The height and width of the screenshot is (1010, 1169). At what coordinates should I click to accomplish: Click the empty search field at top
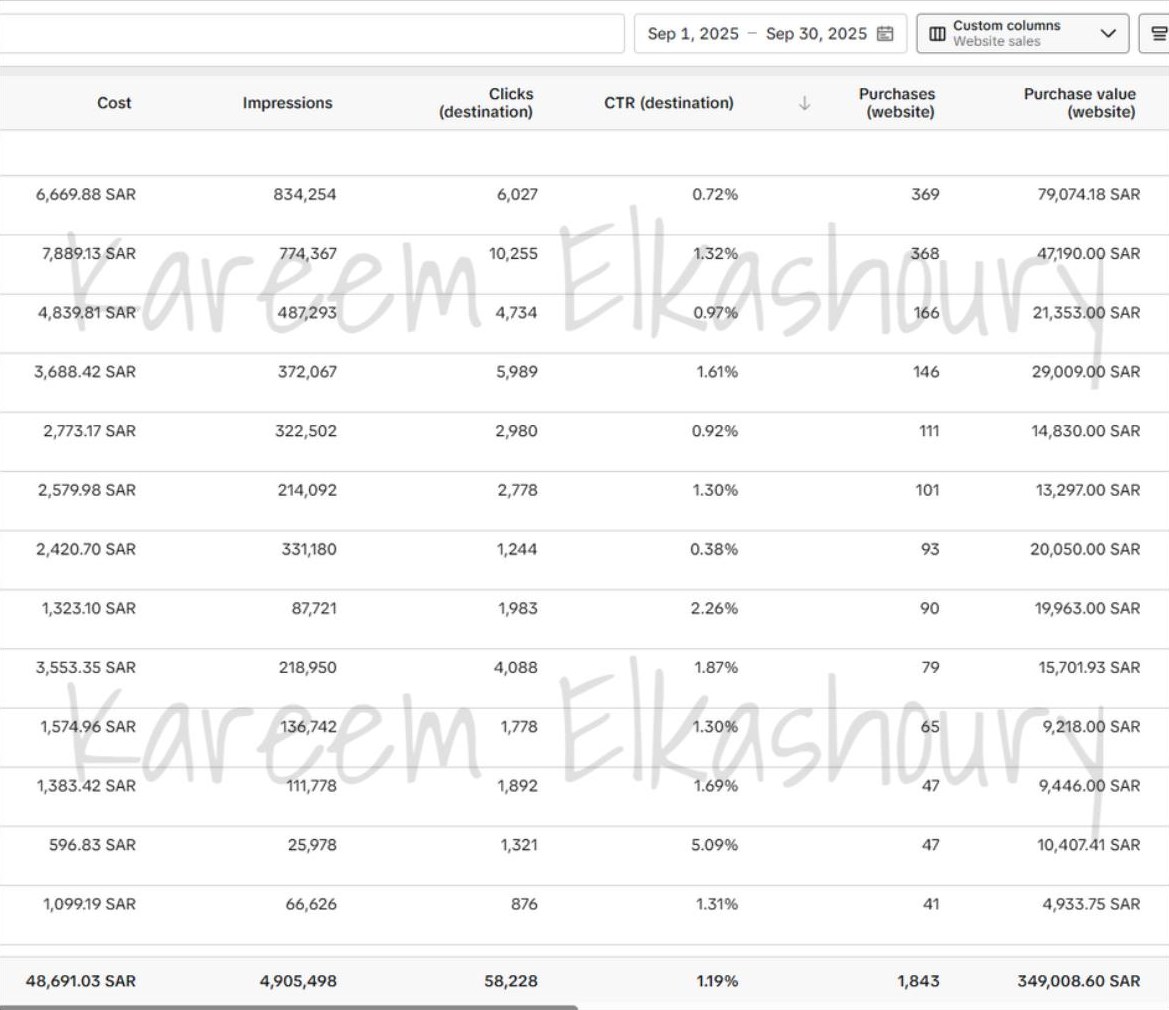312,34
